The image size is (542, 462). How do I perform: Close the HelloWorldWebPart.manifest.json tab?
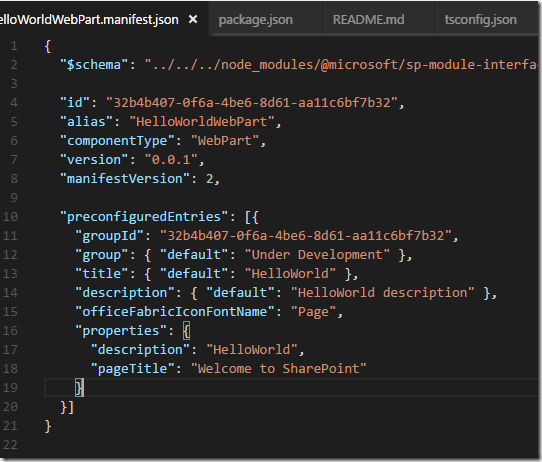coord(193,19)
